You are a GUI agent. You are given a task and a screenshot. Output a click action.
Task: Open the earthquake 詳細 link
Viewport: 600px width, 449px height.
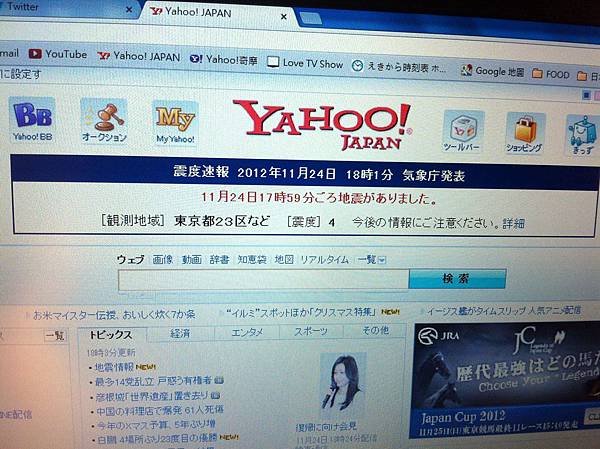(x=514, y=223)
